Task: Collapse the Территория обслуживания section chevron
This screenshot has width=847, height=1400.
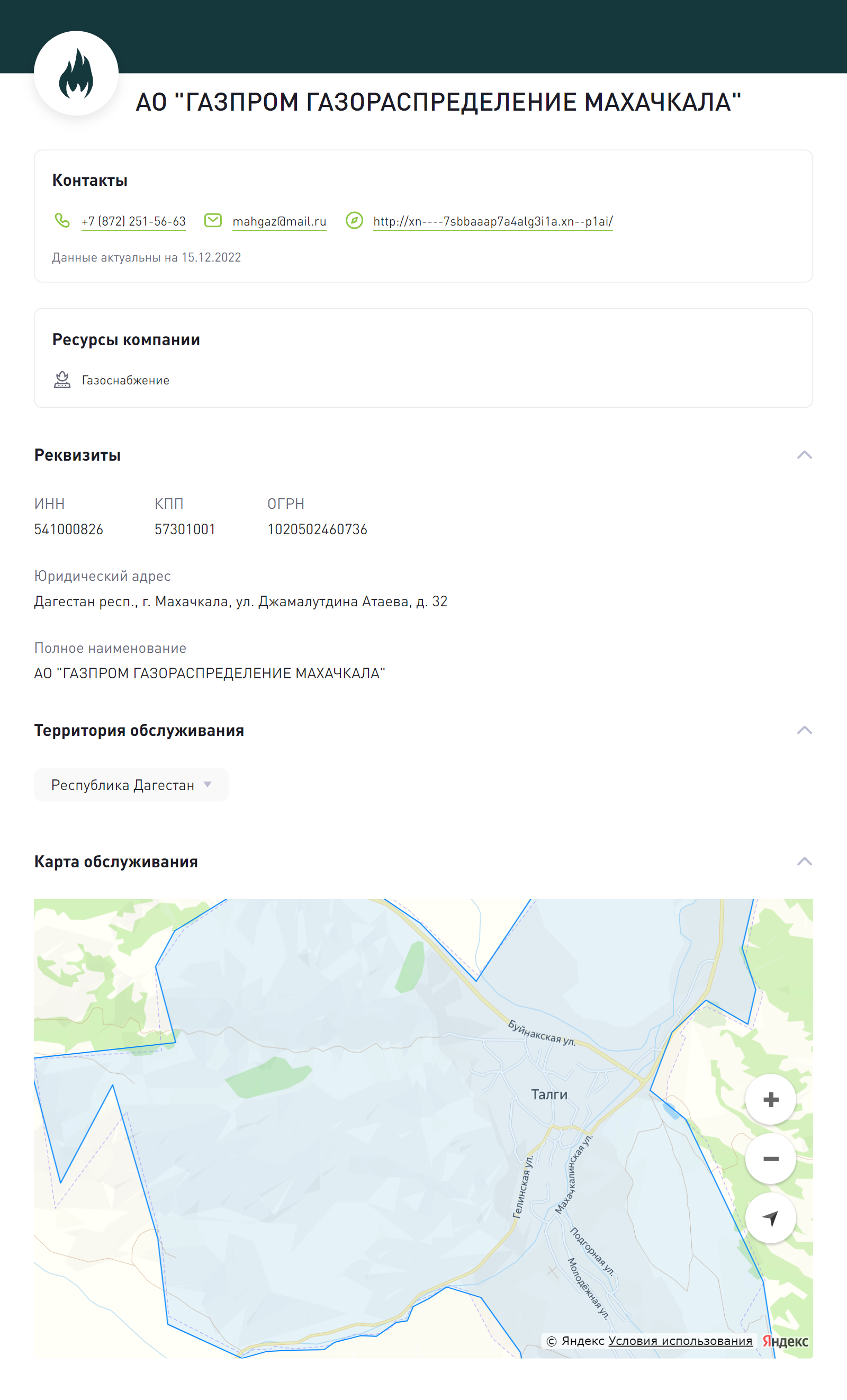Action: tap(805, 730)
